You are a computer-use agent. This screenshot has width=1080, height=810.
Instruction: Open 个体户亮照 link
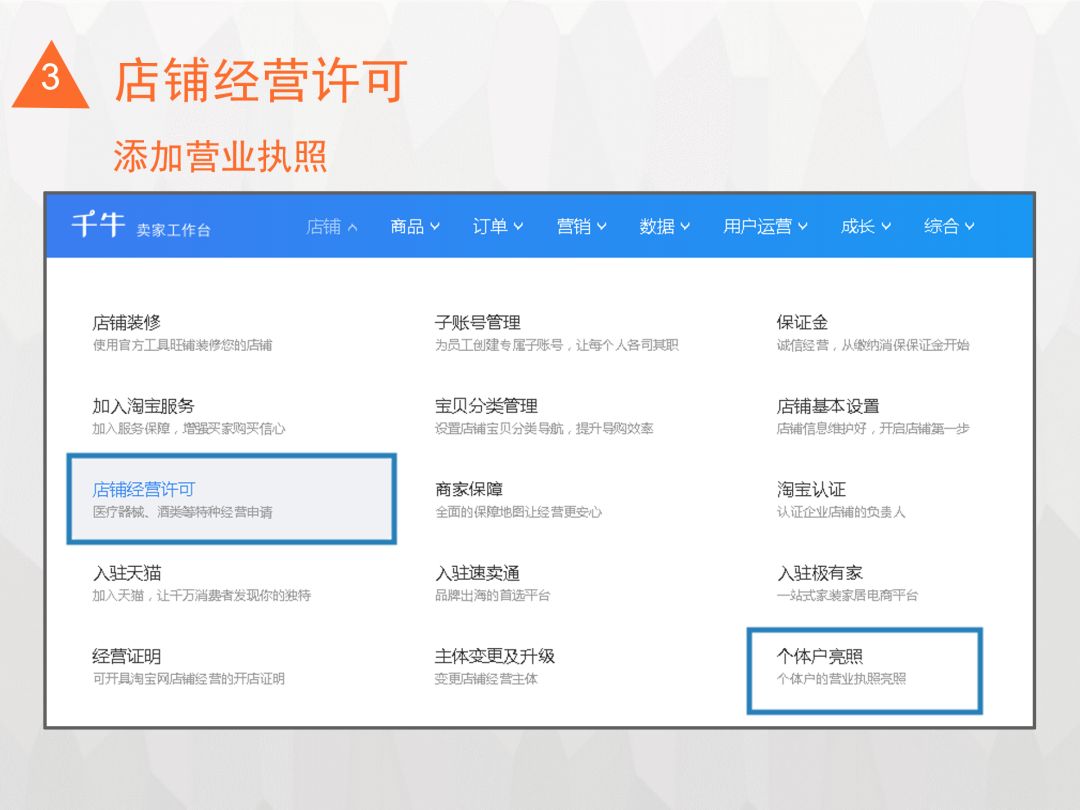[820, 656]
